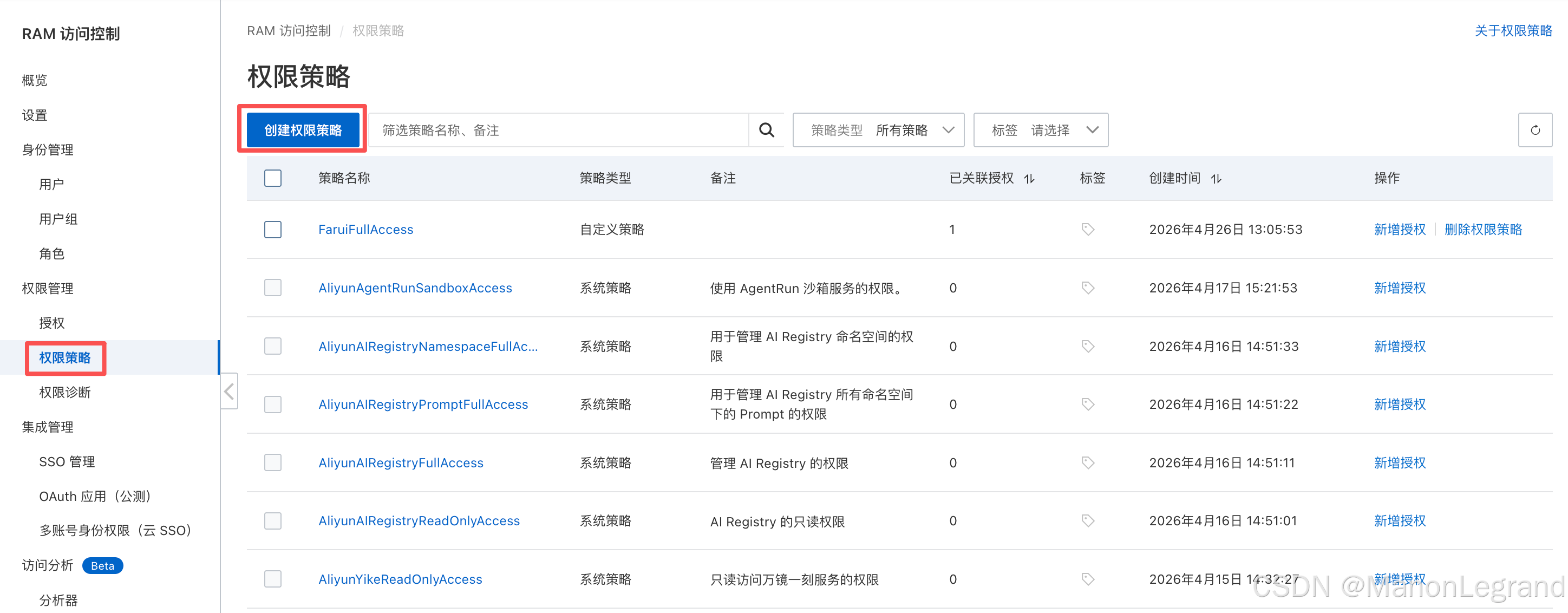The width and height of the screenshot is (1568, 613).
Task: Go to 权限诊断 in the sidebar
Action: (64, 393)
